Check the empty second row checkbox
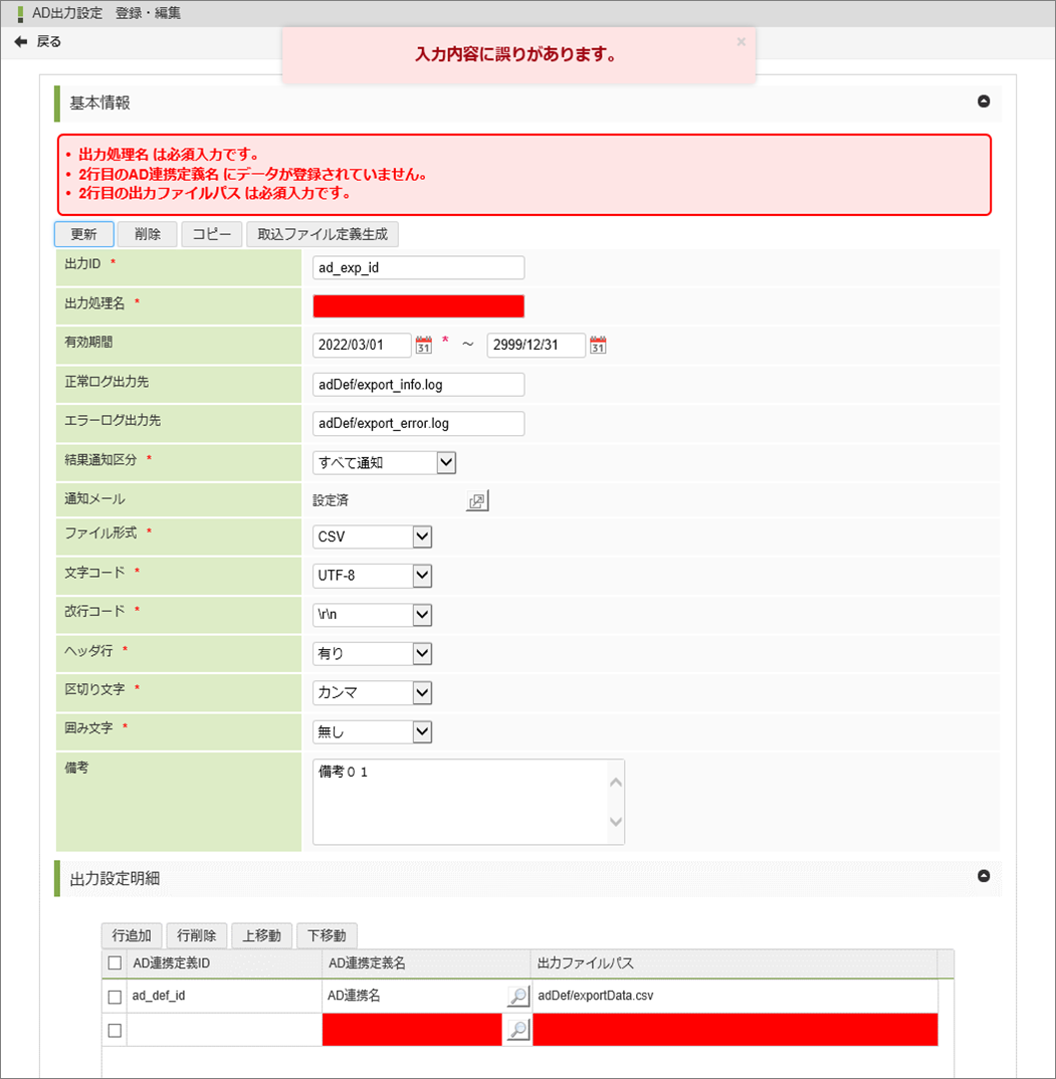Screen dimensions: 1056x1079 [115, 1031]
